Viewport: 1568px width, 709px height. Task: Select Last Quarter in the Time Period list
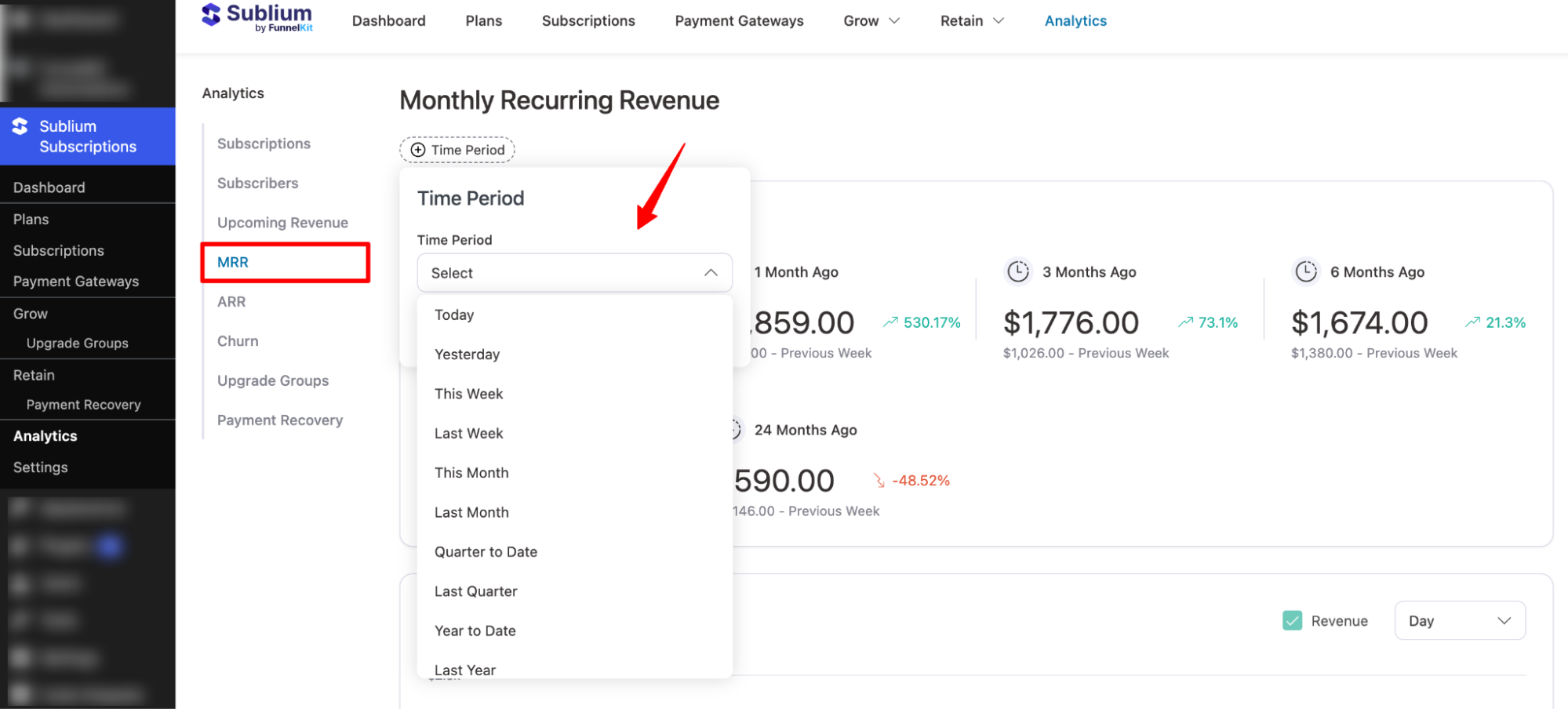coord(475,591)
